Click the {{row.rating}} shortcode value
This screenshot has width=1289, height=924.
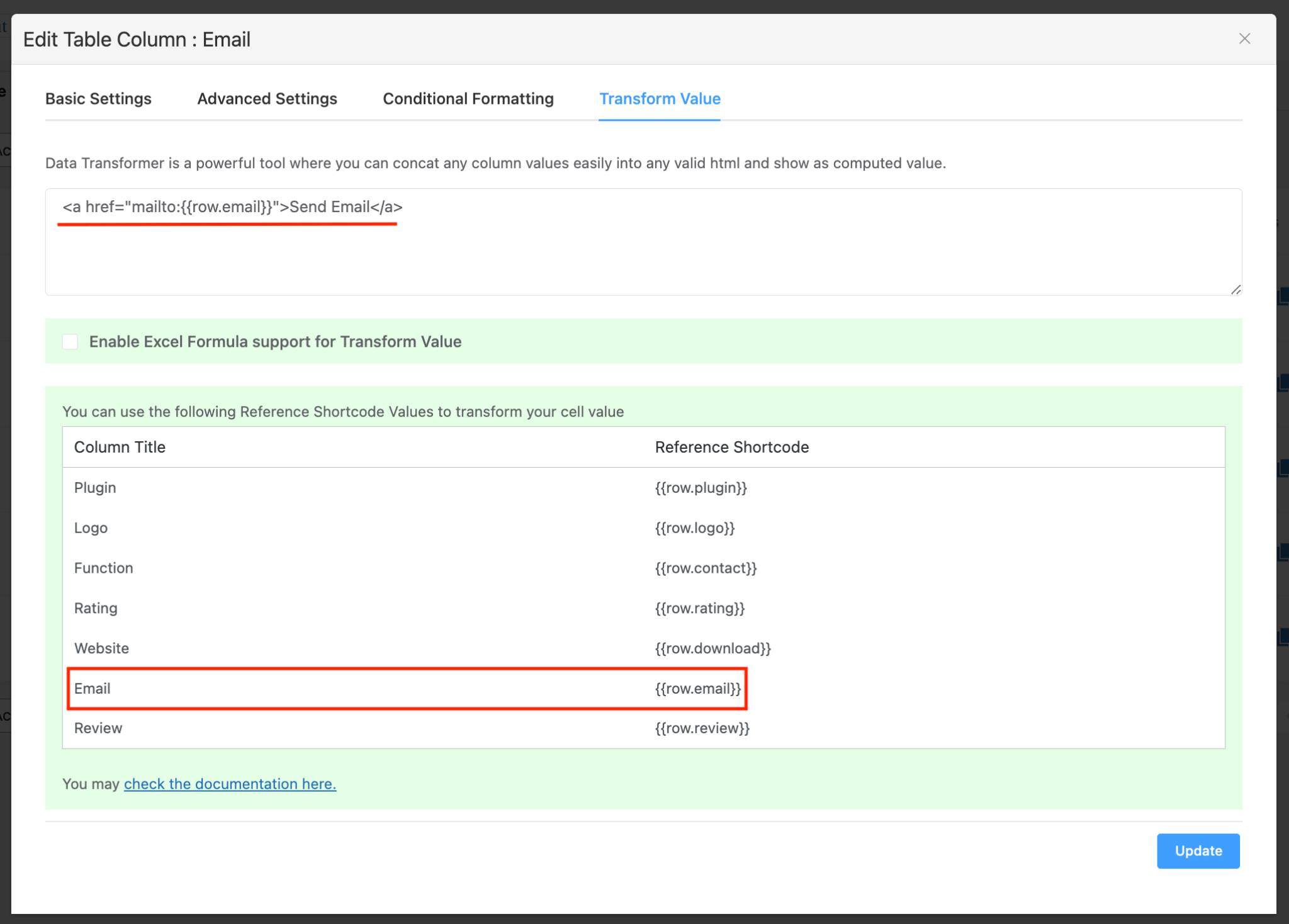click(x=700, y=608)
